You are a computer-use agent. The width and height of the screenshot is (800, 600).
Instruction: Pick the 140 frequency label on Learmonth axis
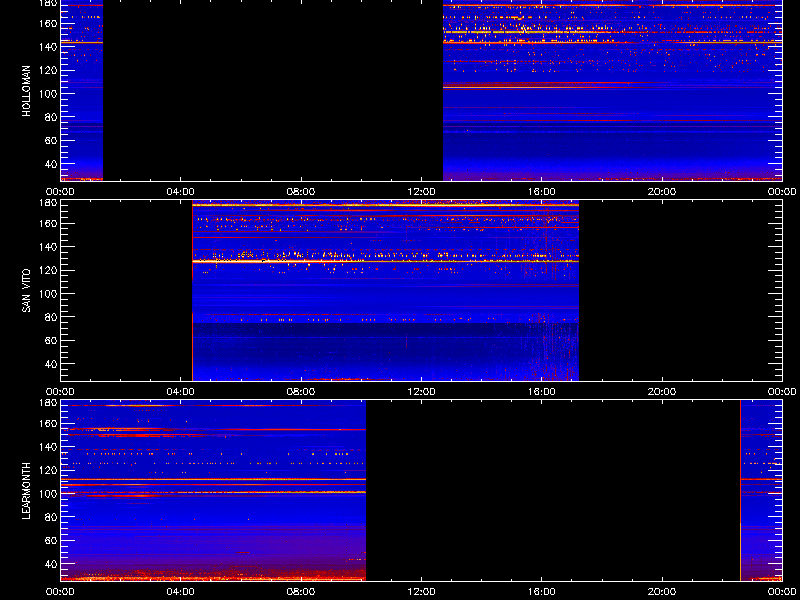point(47,447)
